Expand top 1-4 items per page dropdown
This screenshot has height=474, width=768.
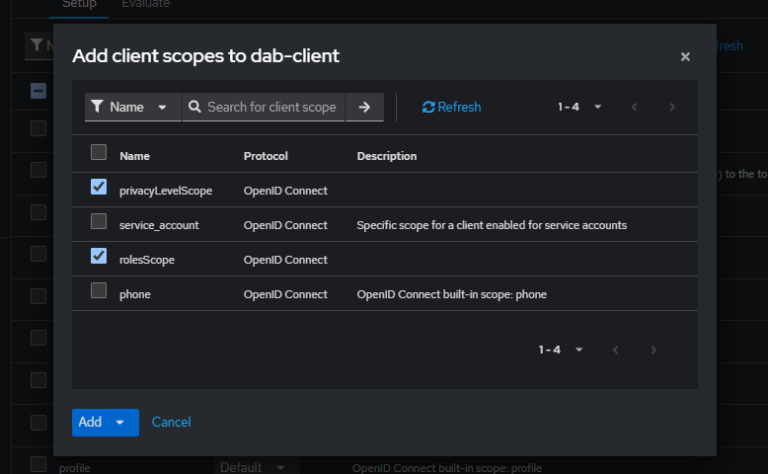pyautogui.click(x=580, y=107)
